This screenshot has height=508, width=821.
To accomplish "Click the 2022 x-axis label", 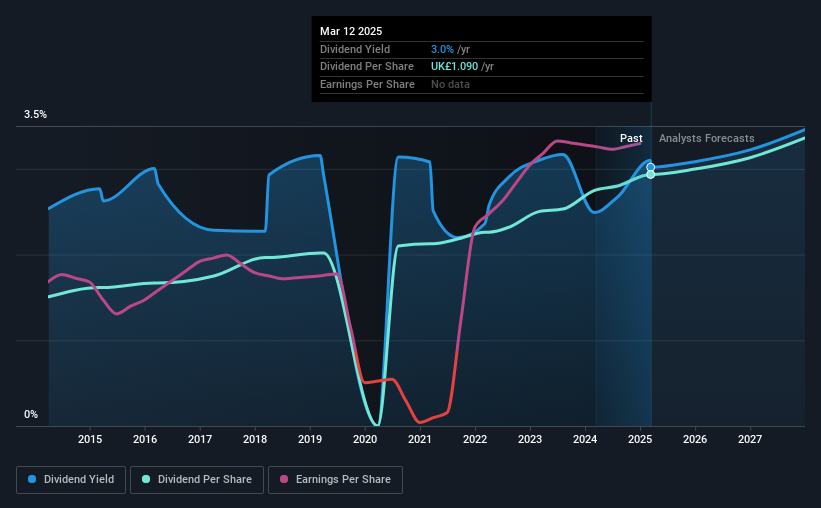I will tap(475, 439).
